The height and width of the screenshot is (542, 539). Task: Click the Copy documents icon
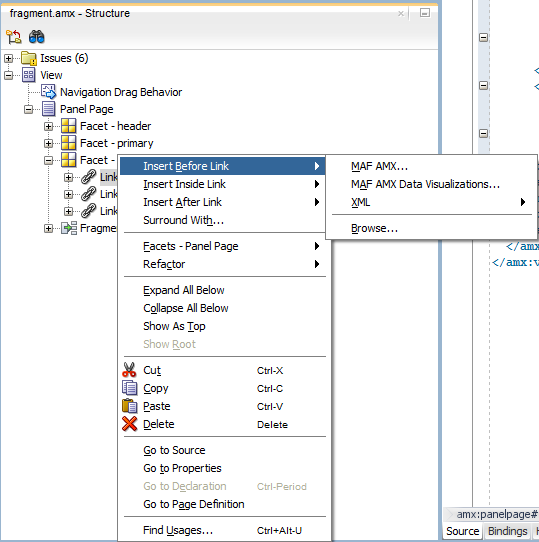129,388
